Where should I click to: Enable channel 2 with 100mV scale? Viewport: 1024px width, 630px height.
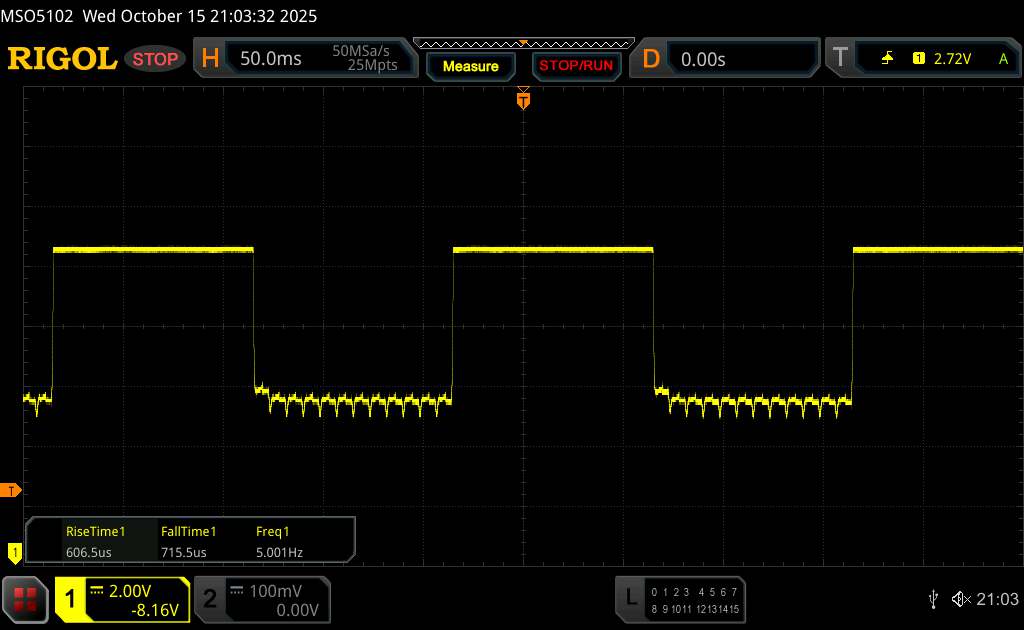coord(259,599)
